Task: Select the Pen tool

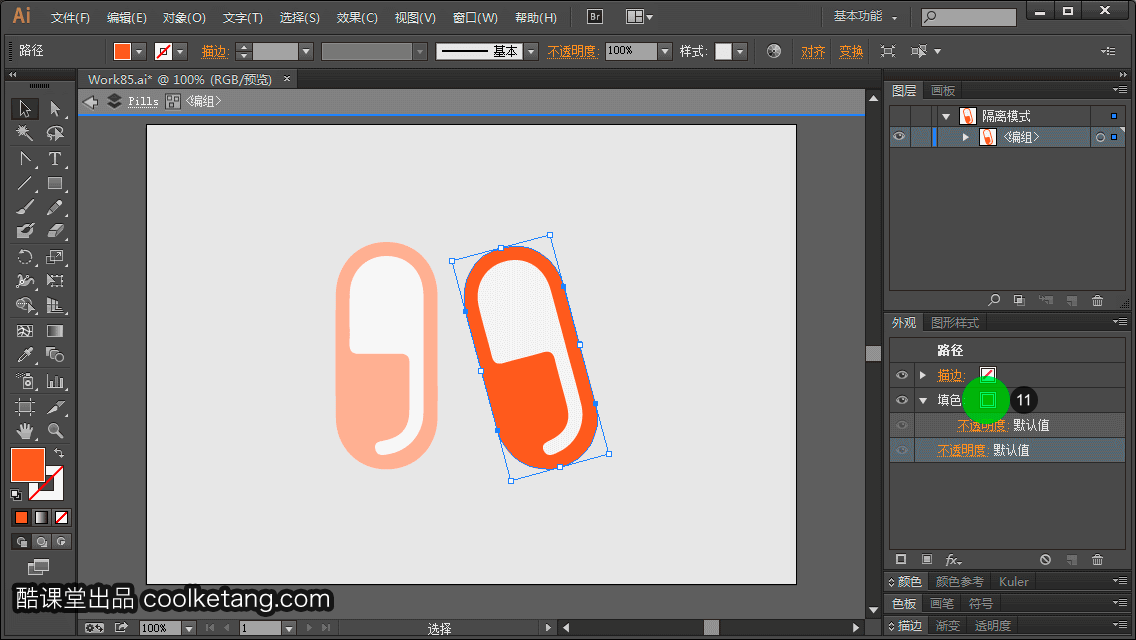Action: [x=25, y=158]
